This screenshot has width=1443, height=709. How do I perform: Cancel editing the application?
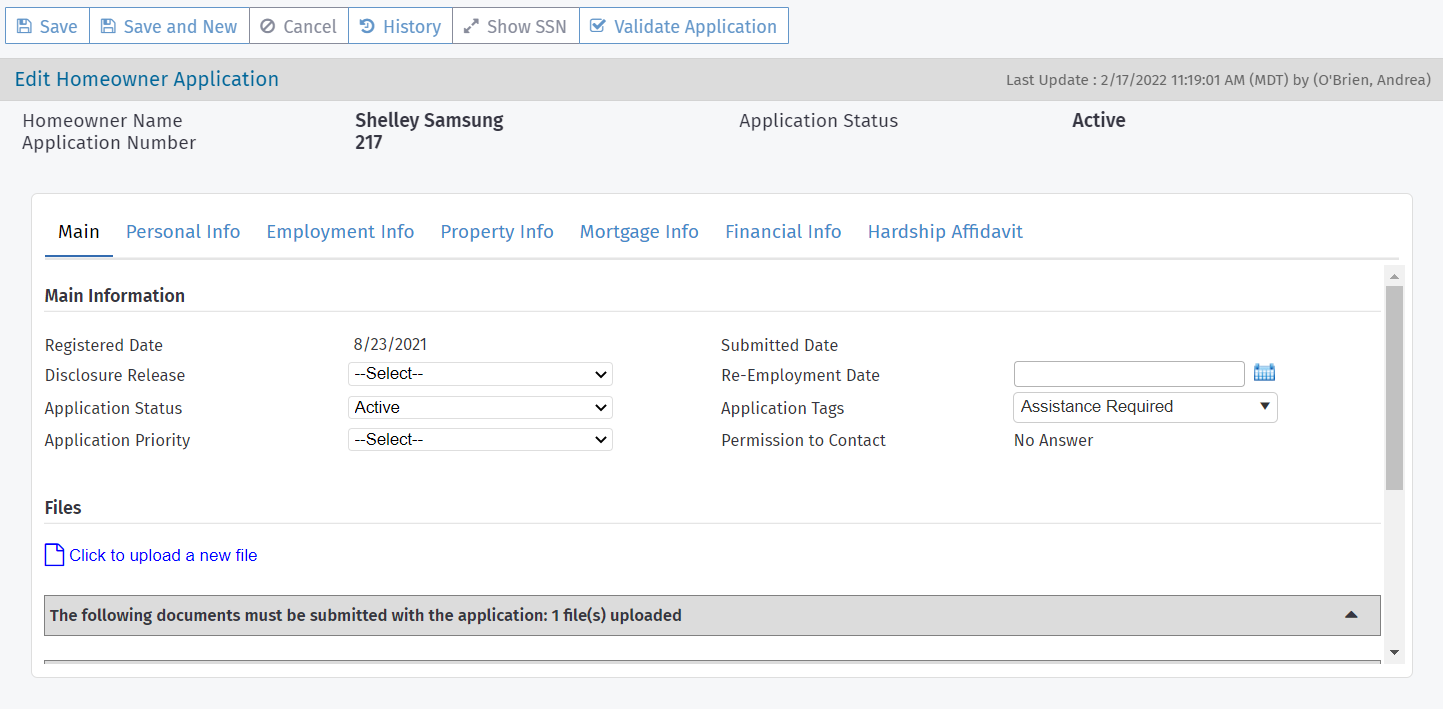click(x=298, y=26)
